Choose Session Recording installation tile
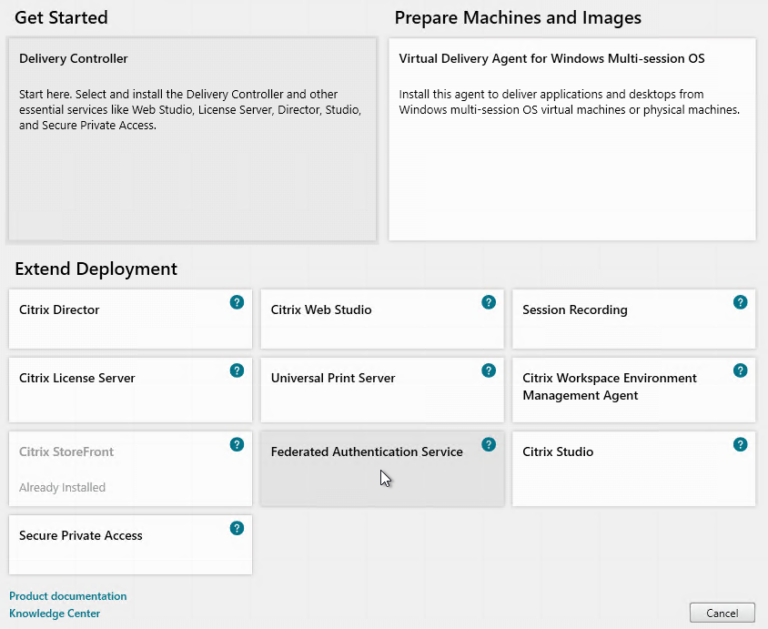 pos(620,320)
